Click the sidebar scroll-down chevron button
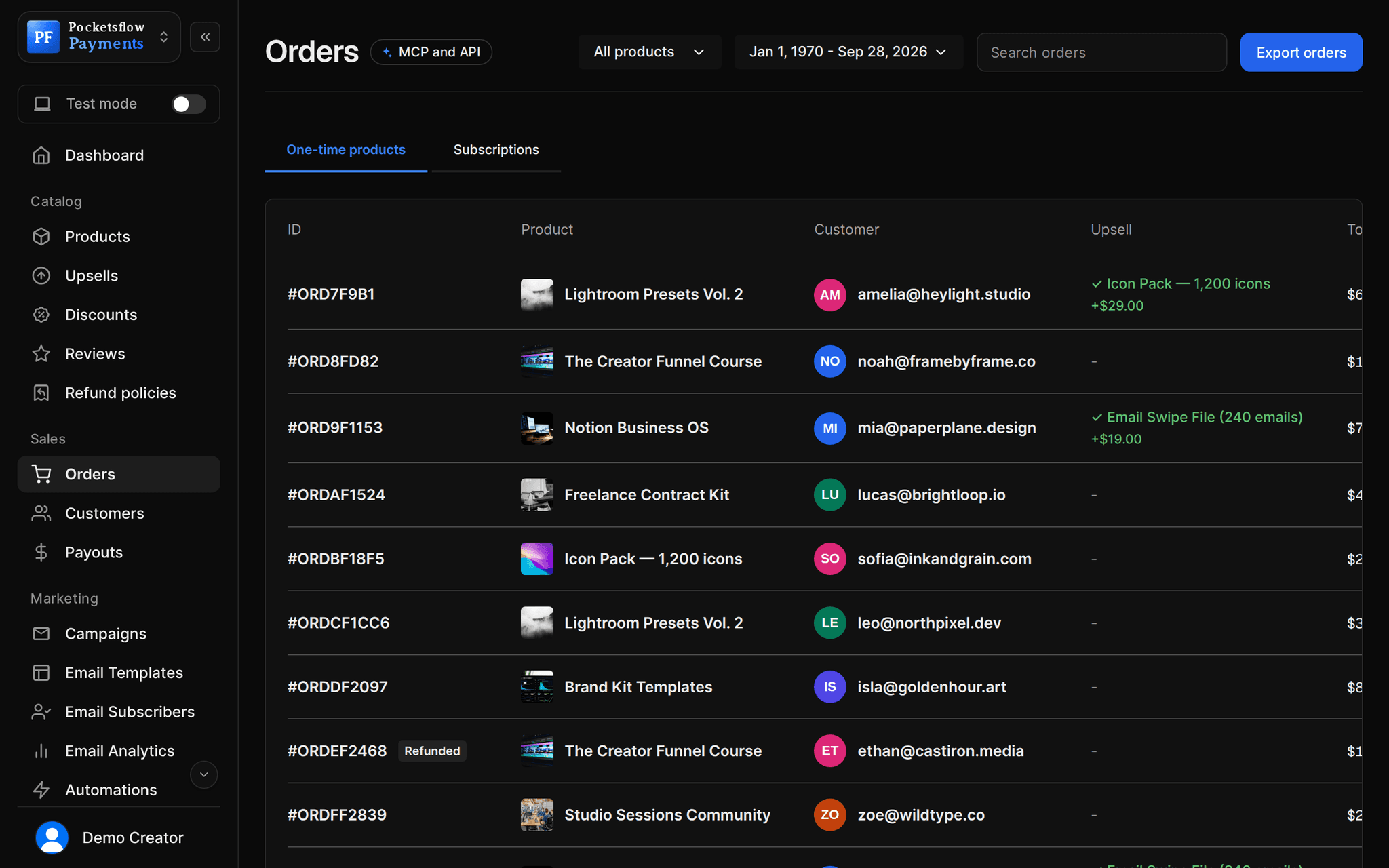The width and height of the screenshot is (1389, 868). [x=203, y=774]
